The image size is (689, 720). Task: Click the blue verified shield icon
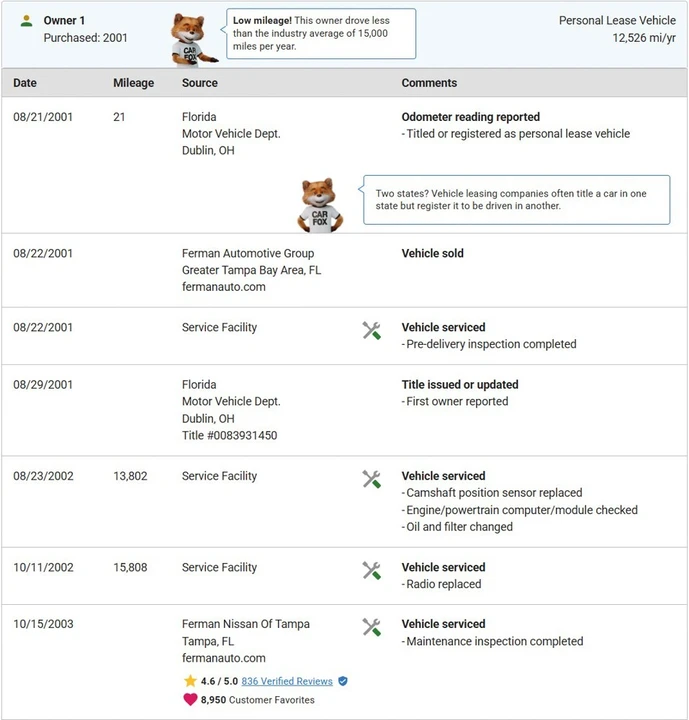tap(343, 681)
